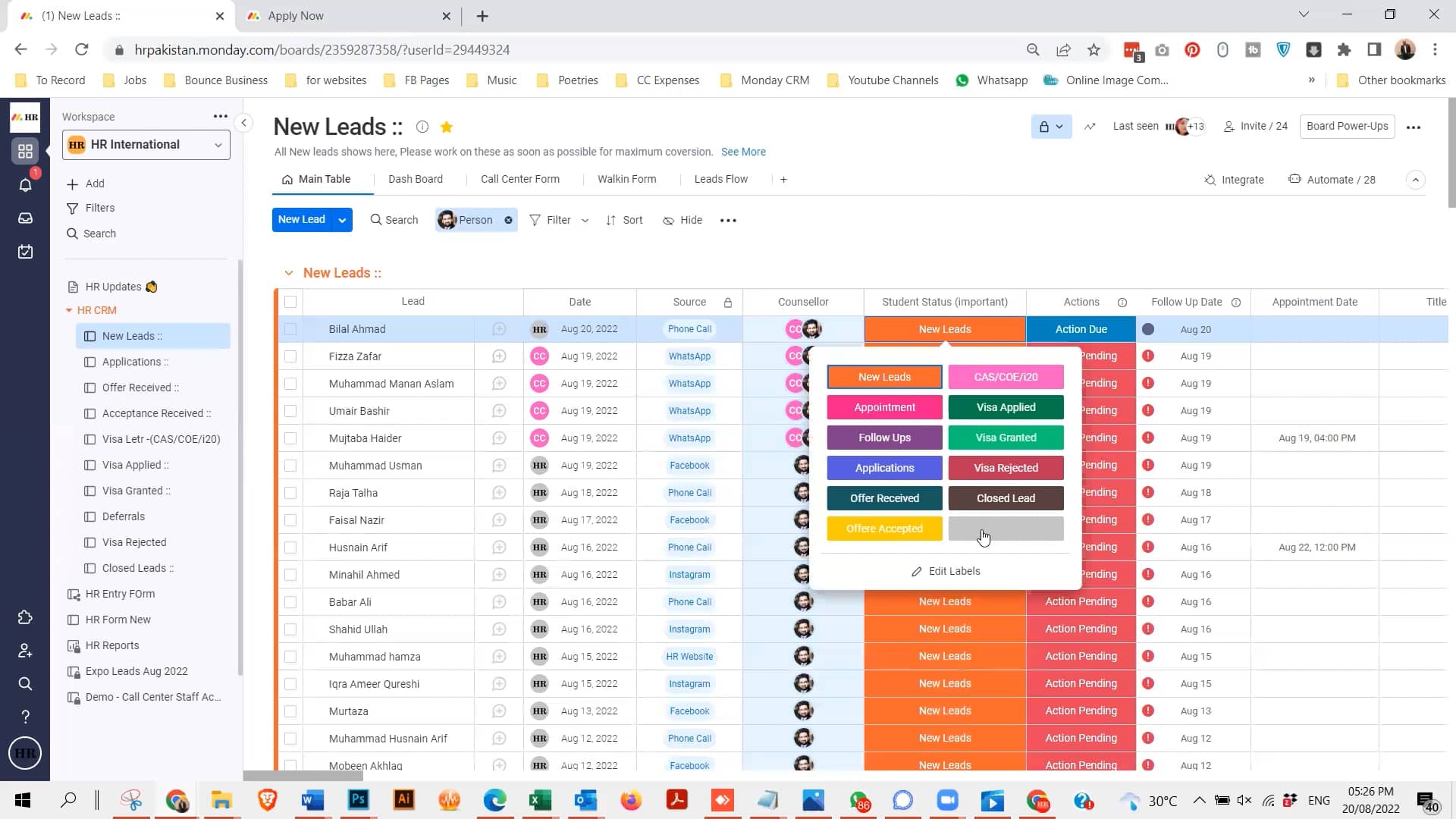This screenshot has width=1456, height=819.
Task: Open the HR International workspace dropdown
Action: tap(218, 144)
